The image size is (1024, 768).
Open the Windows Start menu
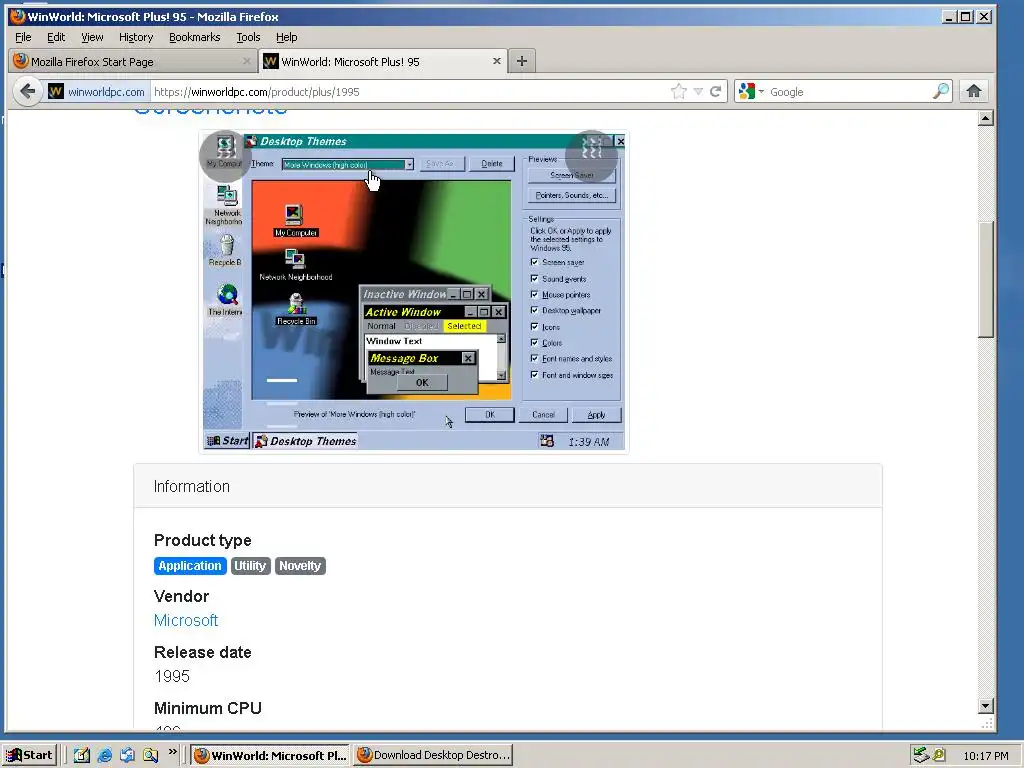coord(30,755)
